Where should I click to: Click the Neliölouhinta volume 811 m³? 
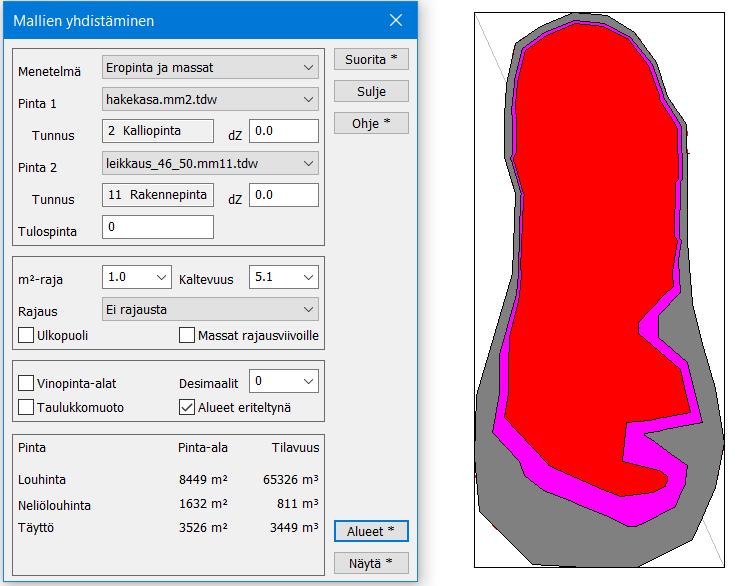point(298,504)
